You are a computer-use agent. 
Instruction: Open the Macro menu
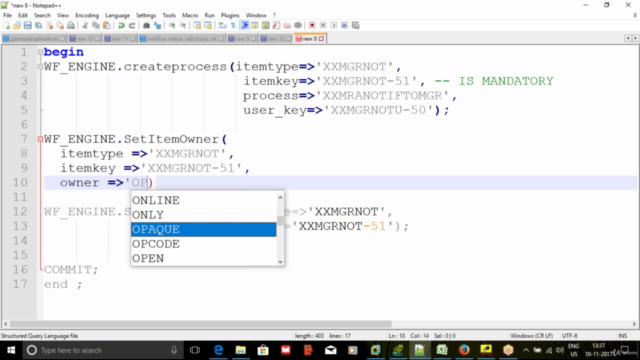190,15
